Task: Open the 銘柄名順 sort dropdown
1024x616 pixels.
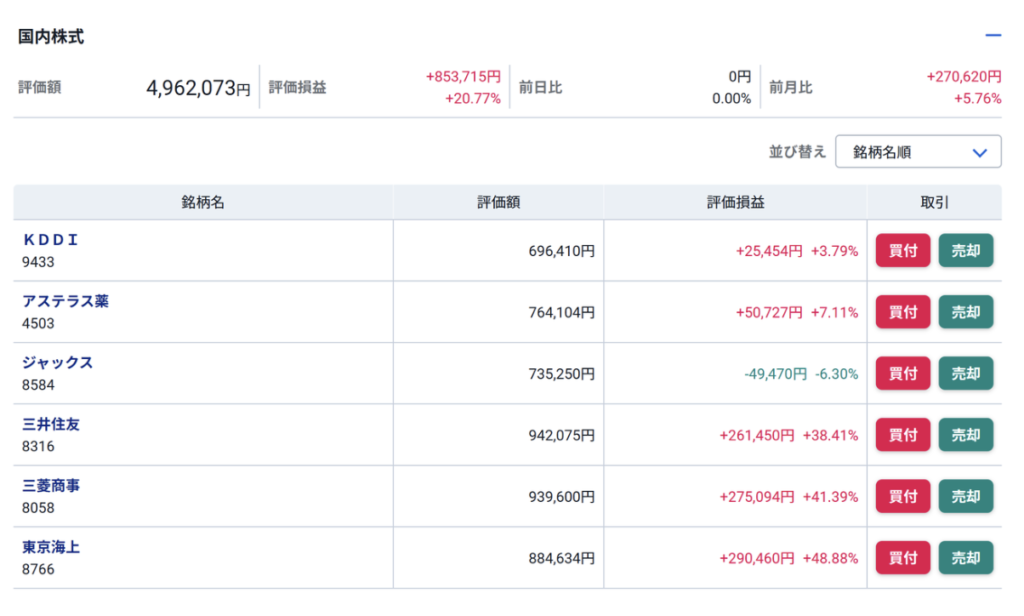Action: 917,152
